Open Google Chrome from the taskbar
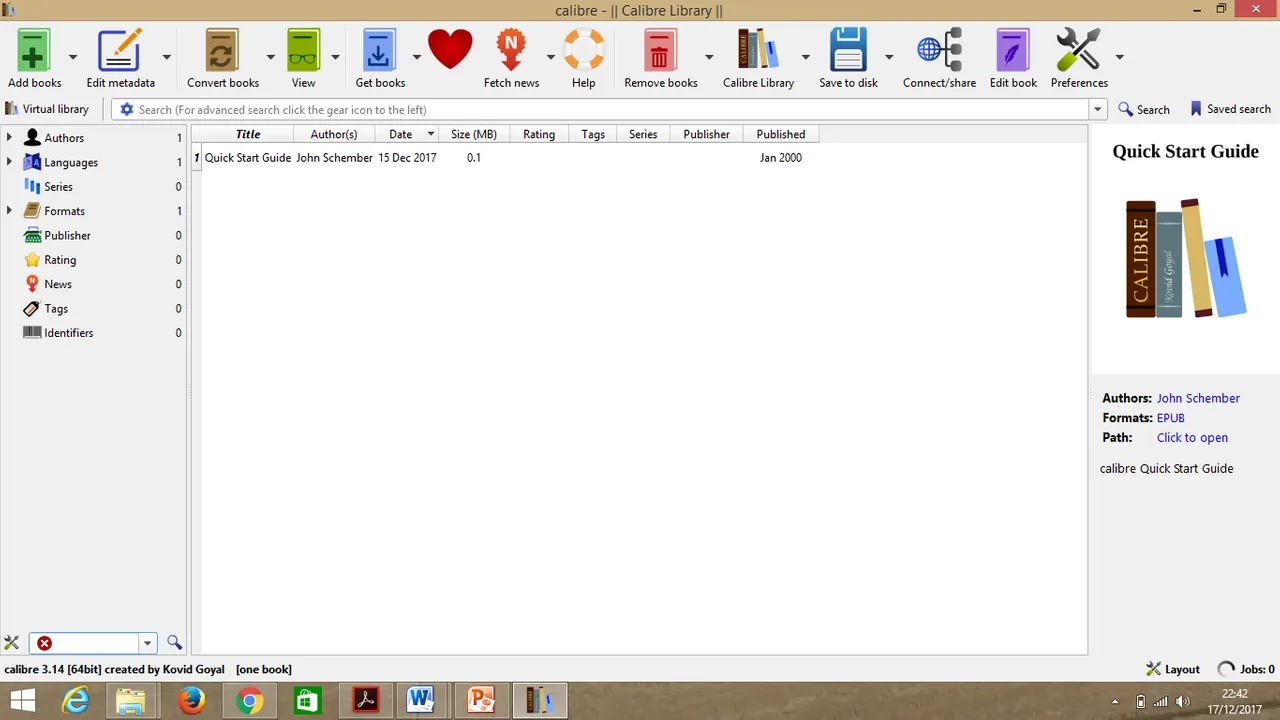The width and height of the screenshot is (1280, 720). point(249,701)
